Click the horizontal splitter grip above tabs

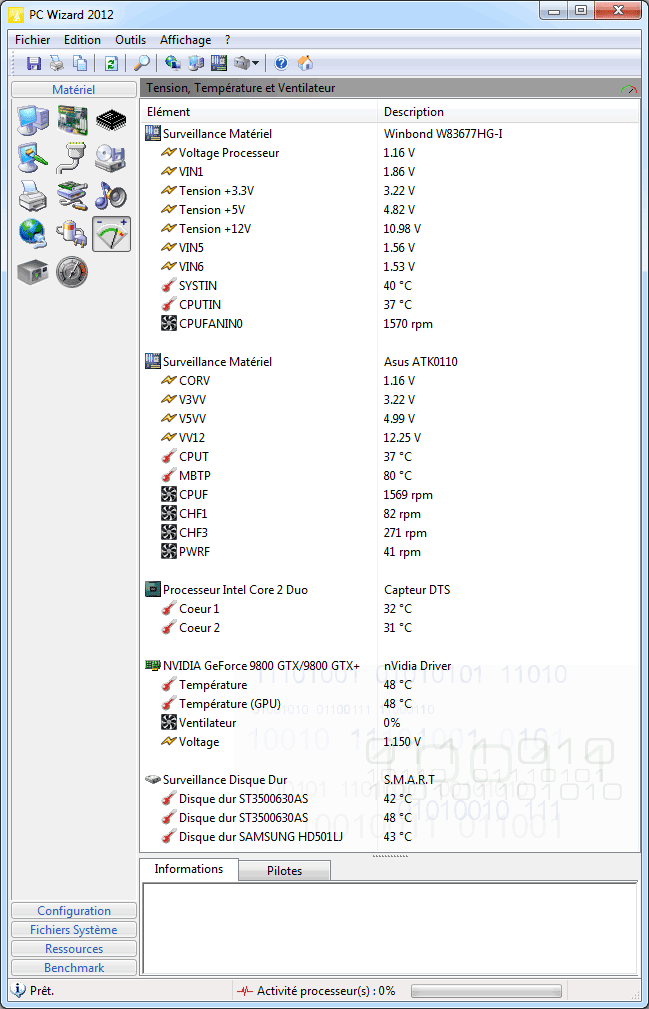pos(390,856)
